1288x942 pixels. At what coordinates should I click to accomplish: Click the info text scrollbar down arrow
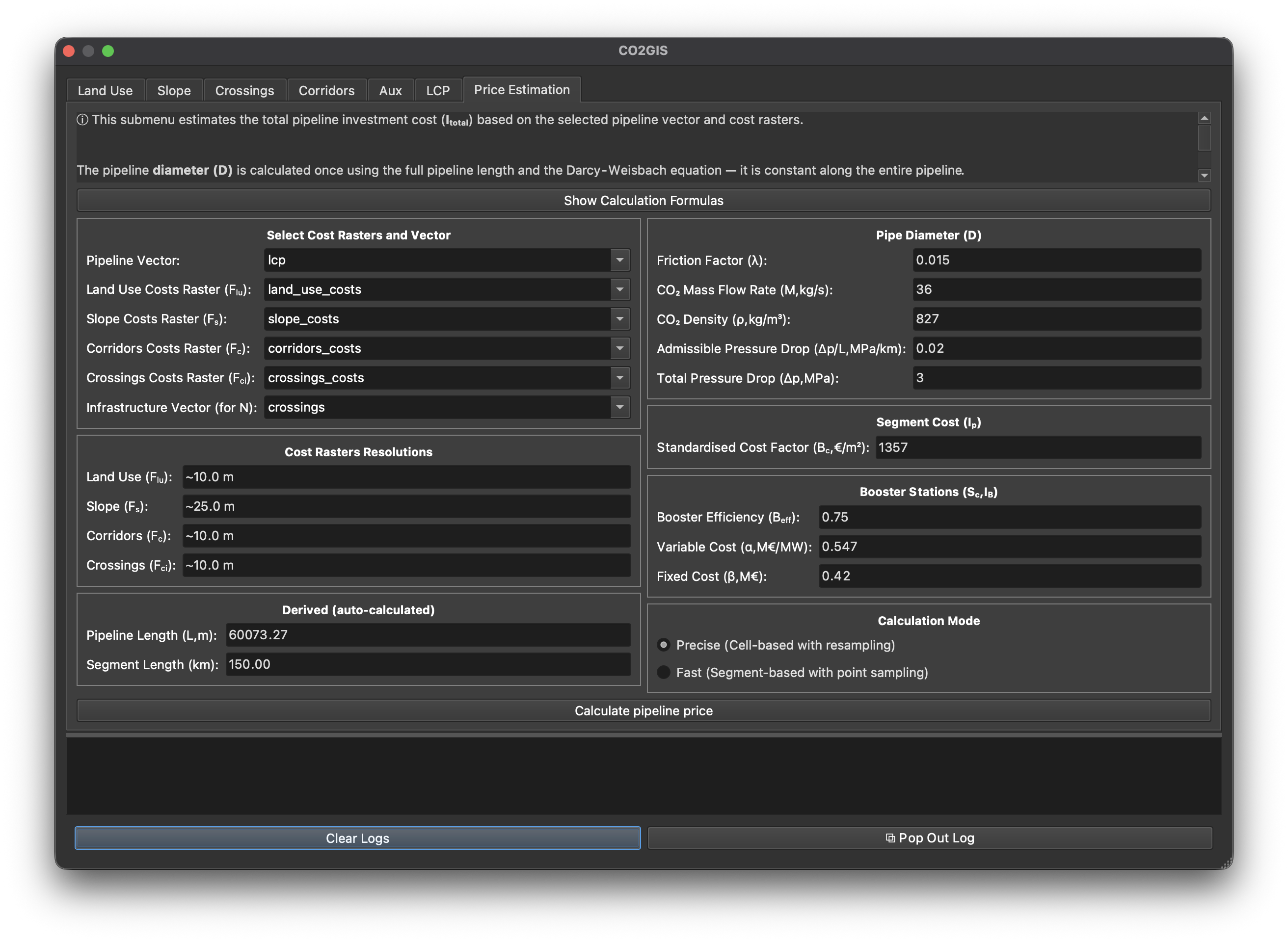coord(1204,176)
